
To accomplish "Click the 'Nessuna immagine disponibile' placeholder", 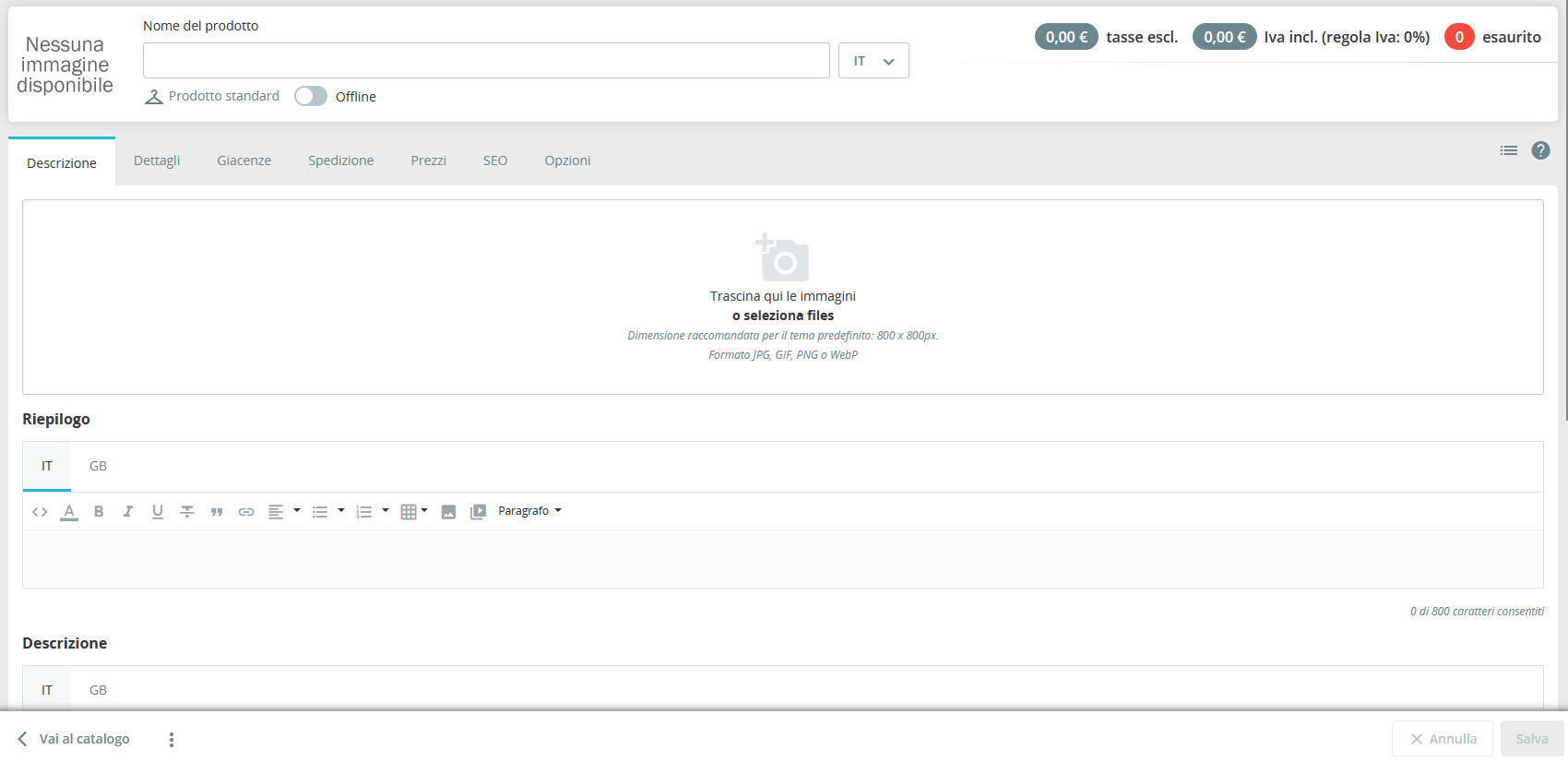I will (x=65, y=65).
